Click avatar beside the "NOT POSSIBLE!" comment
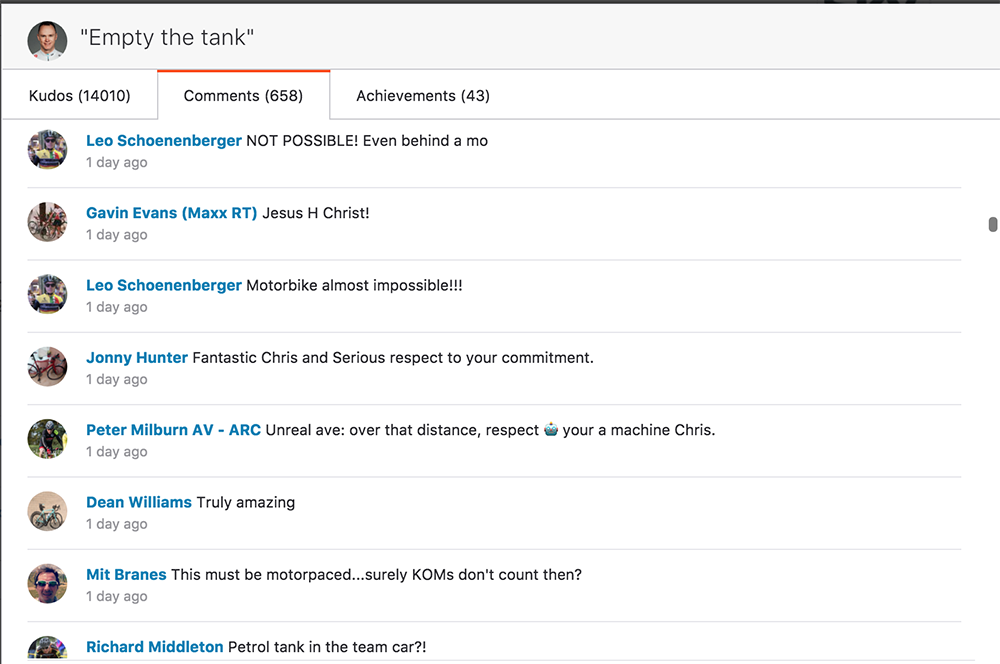The width and height of the screenshot is (1000, 664). pyautogui.click(x=47, y=150)
